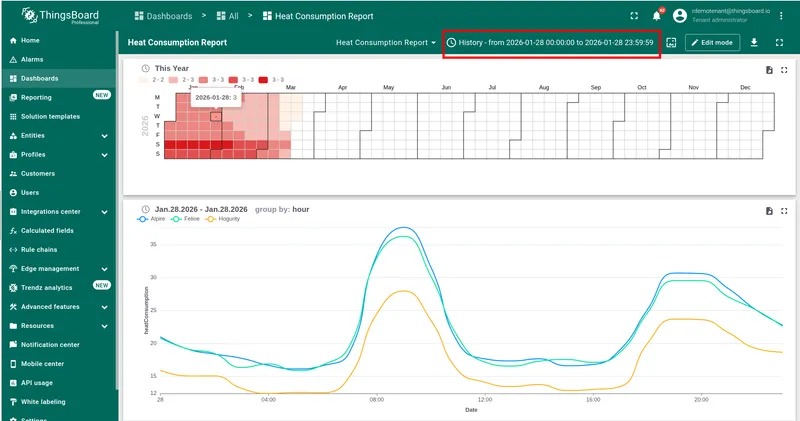Expand dashboard to fullscreen beside download
This screenshot has width=800, height=421.
779,43
